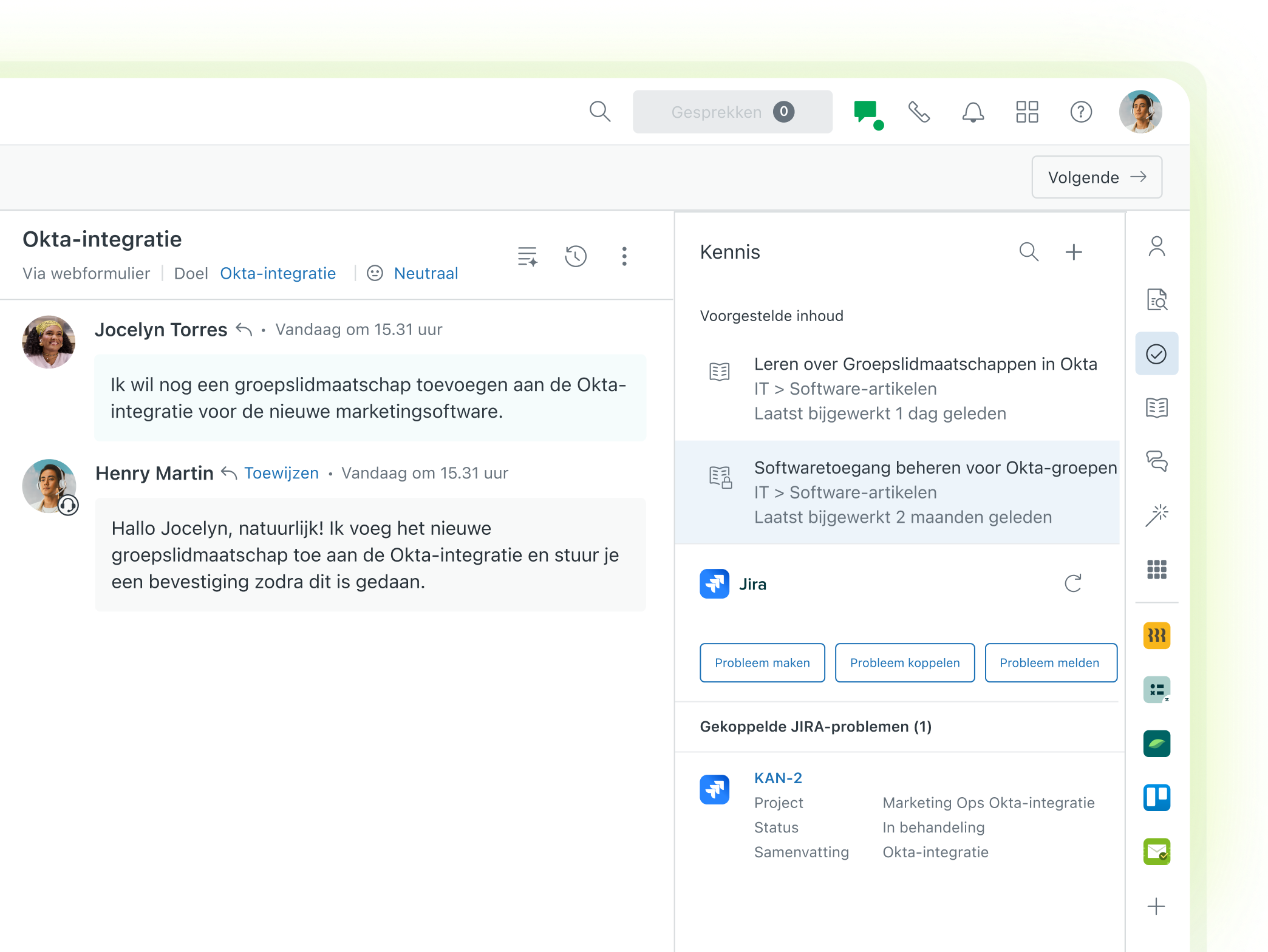The image size is (1268, 952).
Task: Open the AI conversation summary icon
Action: (x=527, y=256)
